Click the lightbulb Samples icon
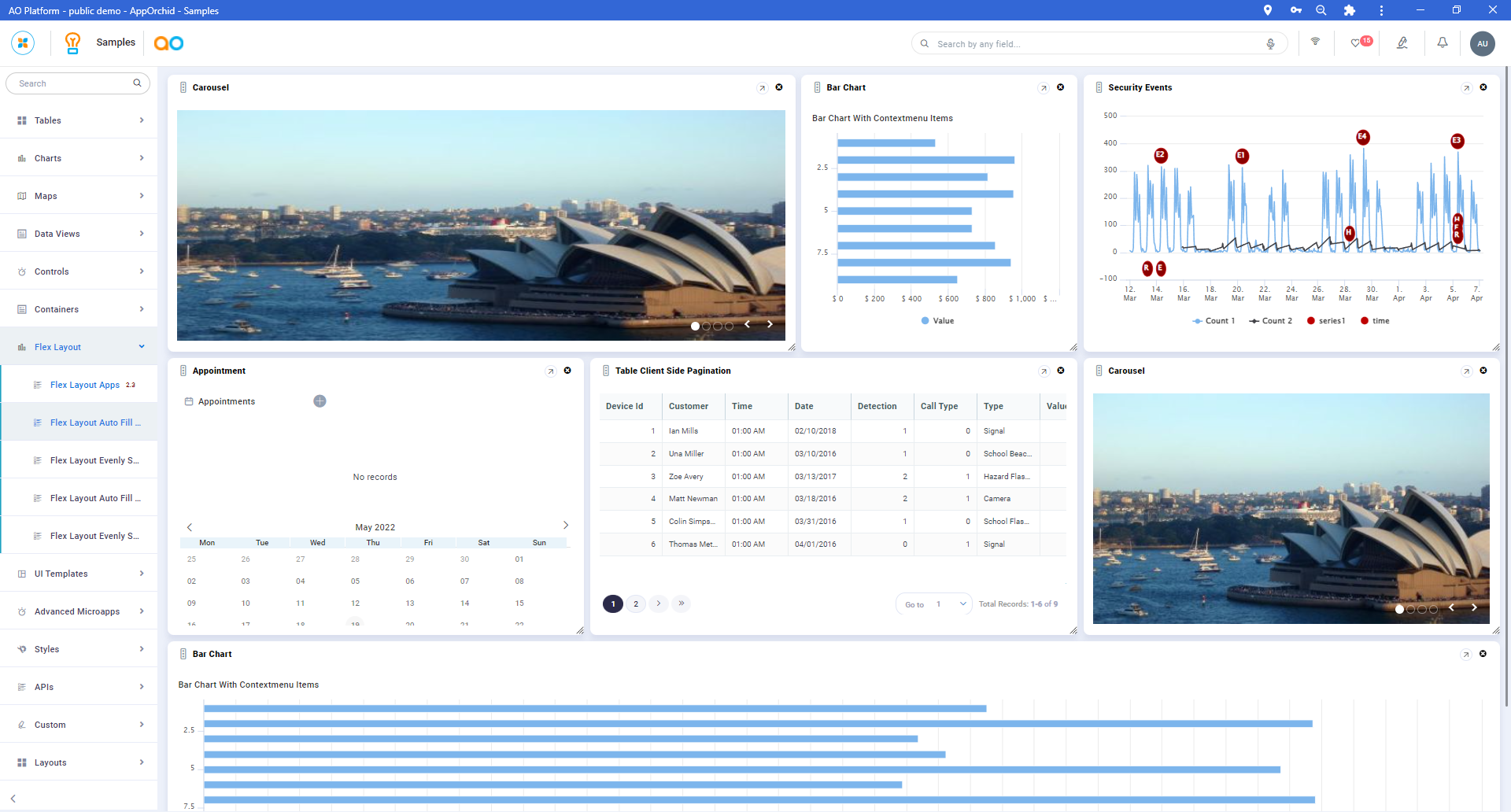 click(72, 43)
